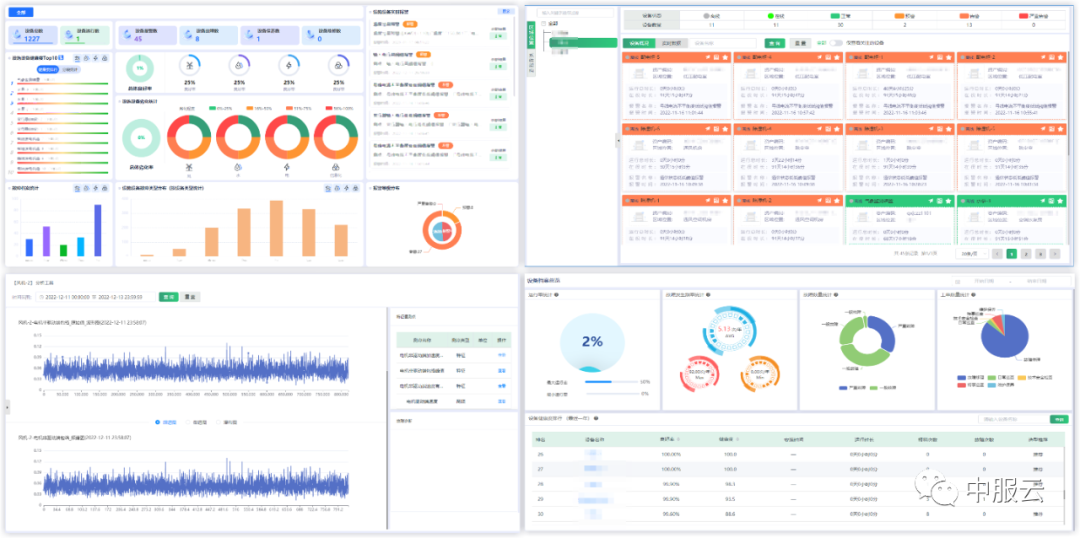Open the date range picker showing 2022-12-11 in the analysis tool
This screenshot has height=538, width=1080.
96,297
